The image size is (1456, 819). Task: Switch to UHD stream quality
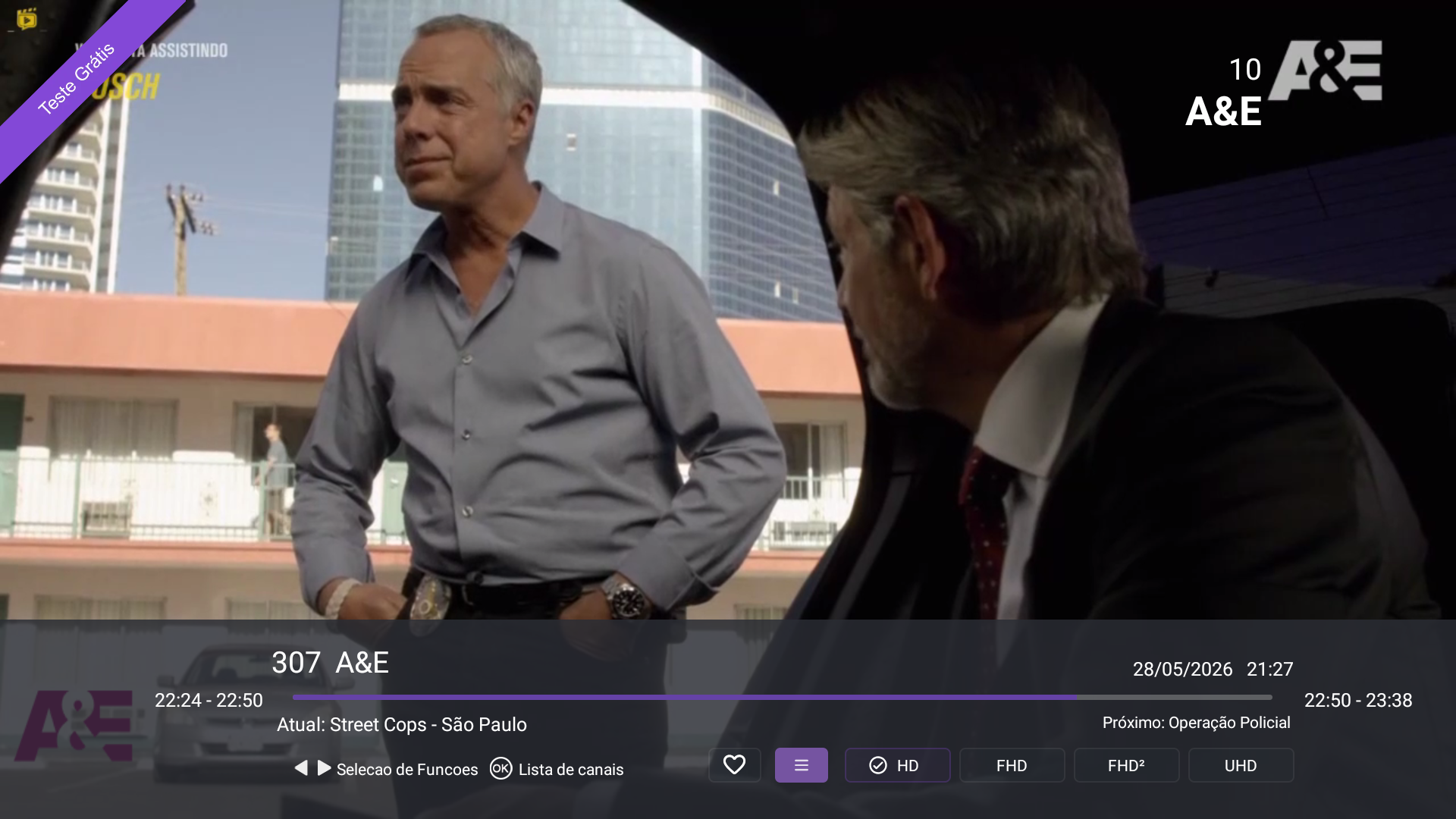[1241, 765]
